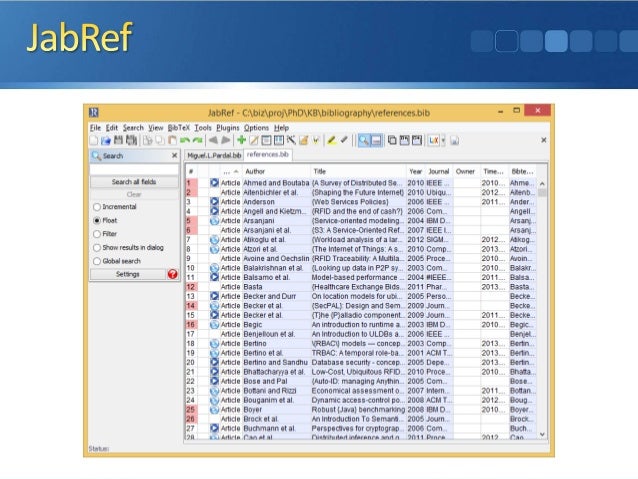The height and width of the screenshot is (479, 638).
Task: Sort entries by the Journal column header
Action: click(439, 172)
